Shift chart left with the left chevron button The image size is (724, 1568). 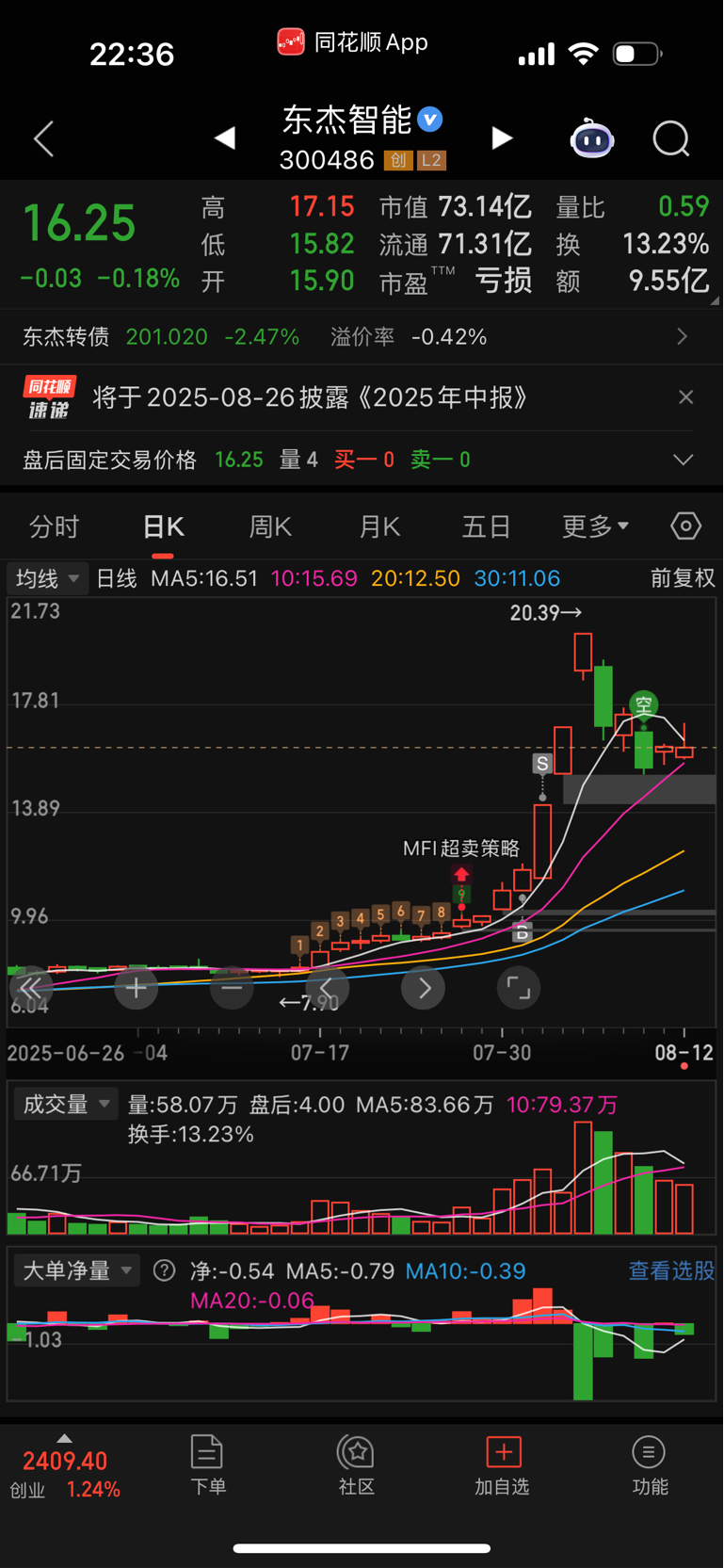[328, 988]
